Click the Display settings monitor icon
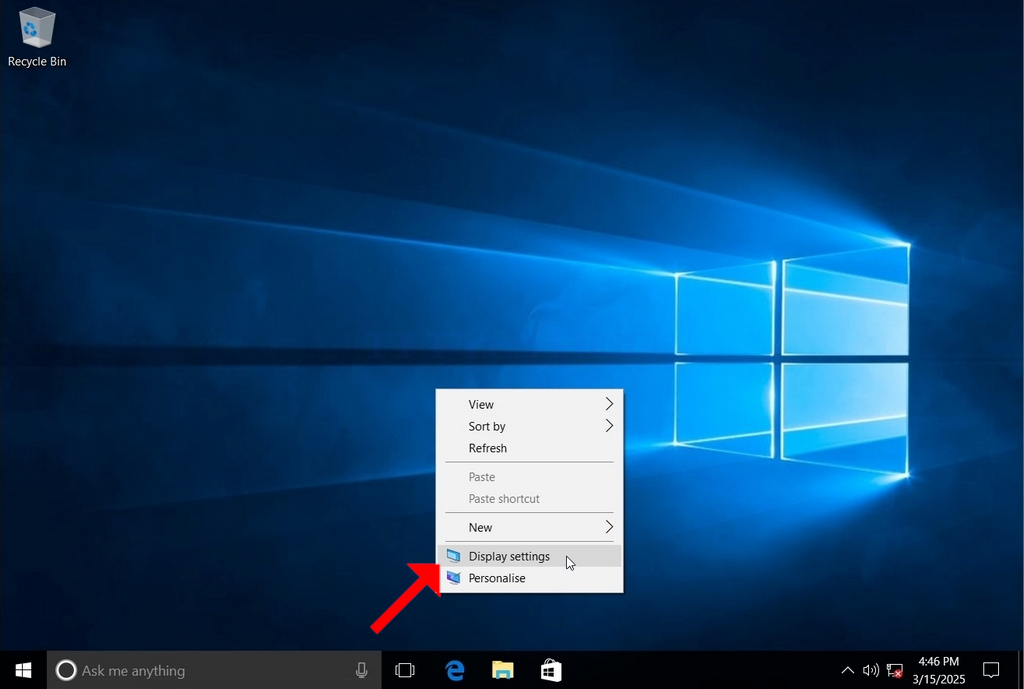The height and width of the screenshot is (689, 1024). [x=453, y=556]
